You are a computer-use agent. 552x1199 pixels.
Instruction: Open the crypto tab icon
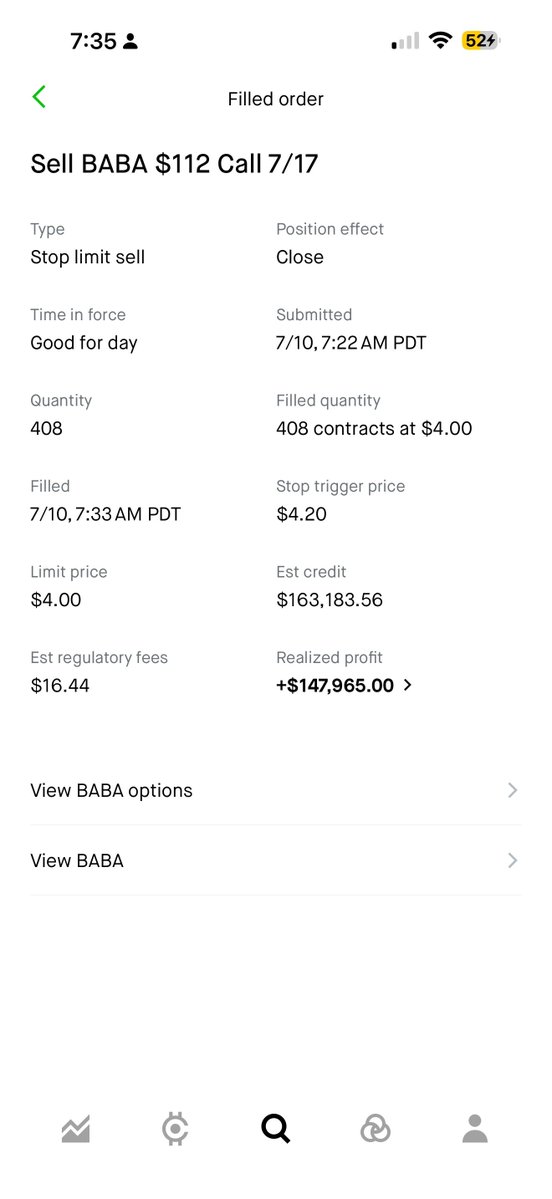point(175,1129)
